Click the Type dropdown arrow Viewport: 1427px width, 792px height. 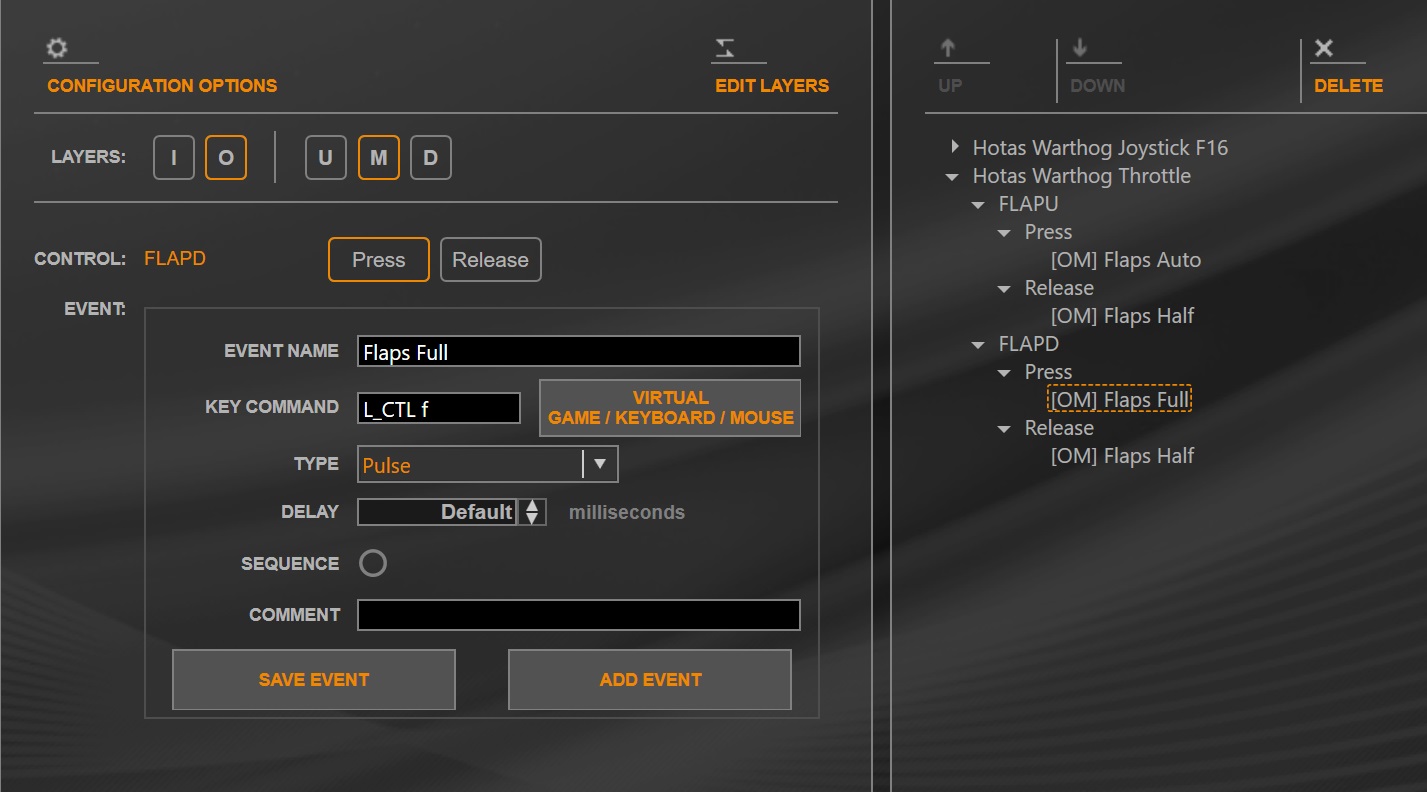[x=600, y=465]
